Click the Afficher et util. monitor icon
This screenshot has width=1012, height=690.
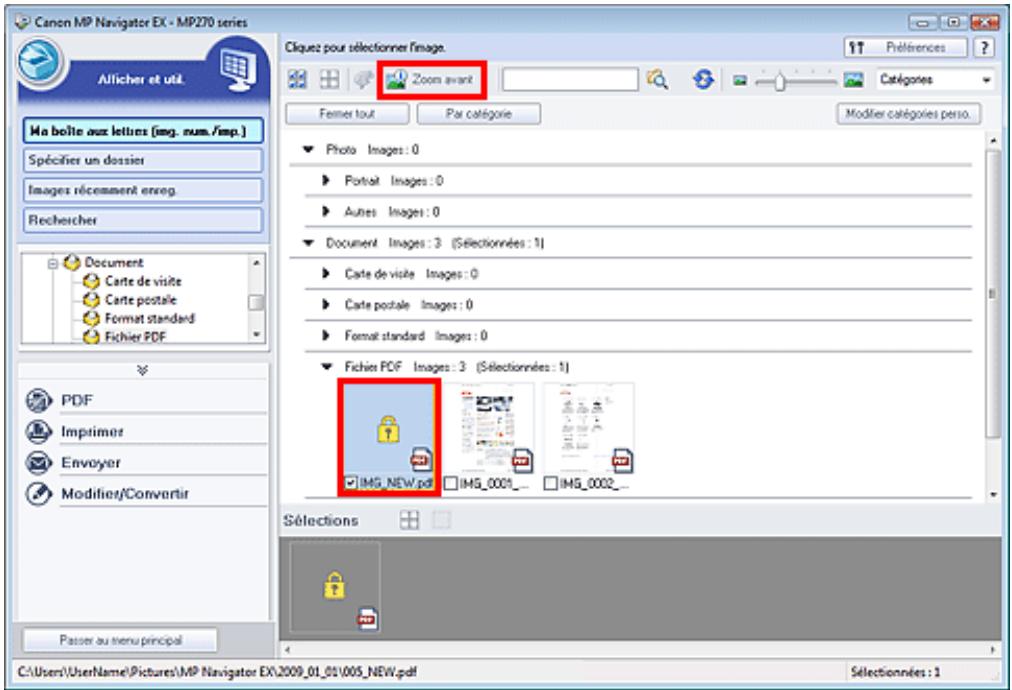click(x=238, y=68)
